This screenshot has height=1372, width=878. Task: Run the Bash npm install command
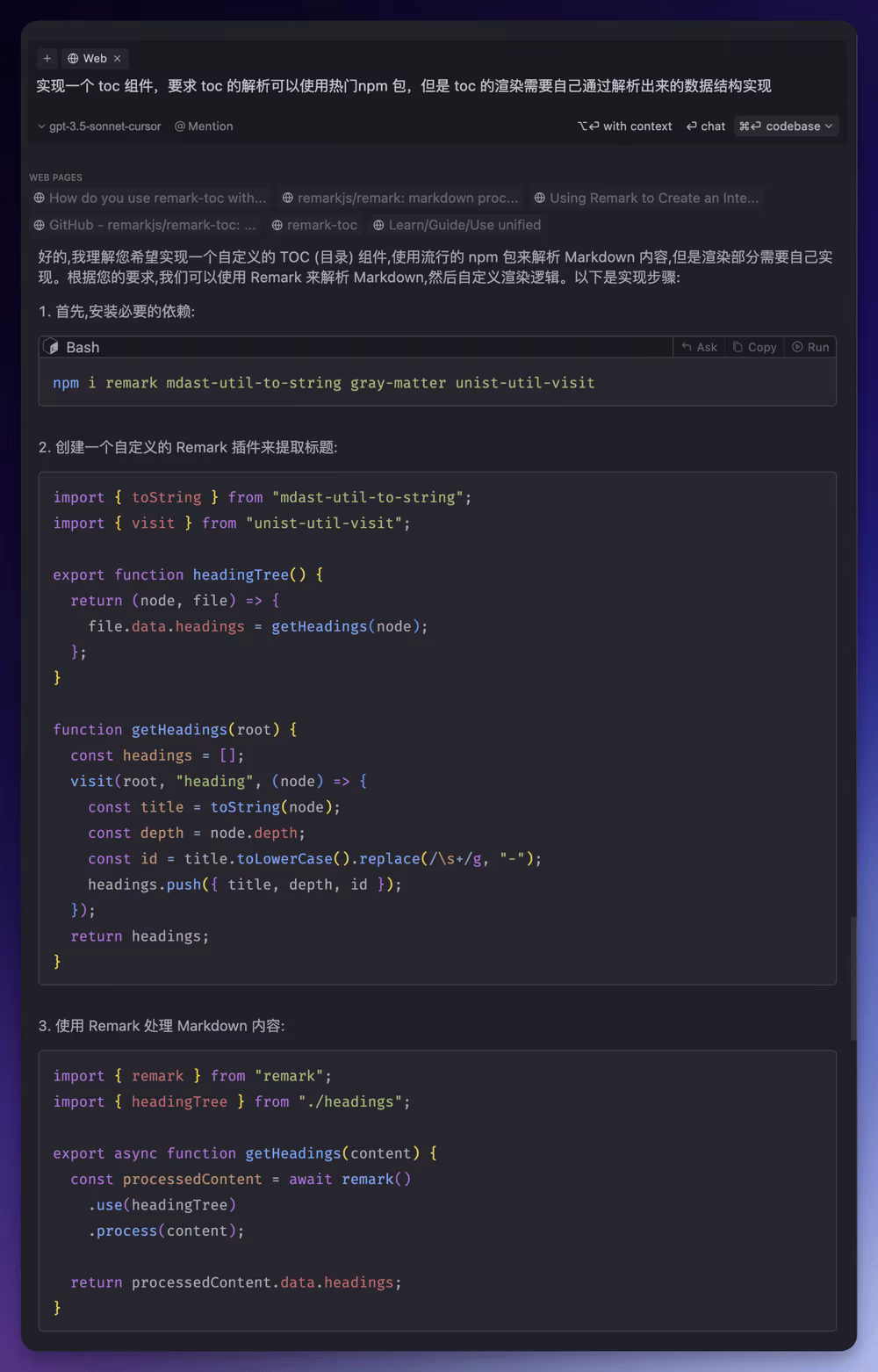pyautogui.click(x=810, y=348)
